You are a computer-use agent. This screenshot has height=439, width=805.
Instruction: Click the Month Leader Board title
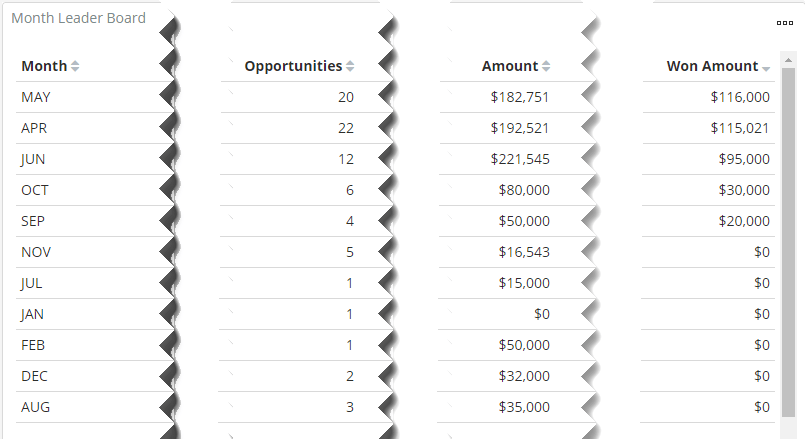[x=79, y=18]
